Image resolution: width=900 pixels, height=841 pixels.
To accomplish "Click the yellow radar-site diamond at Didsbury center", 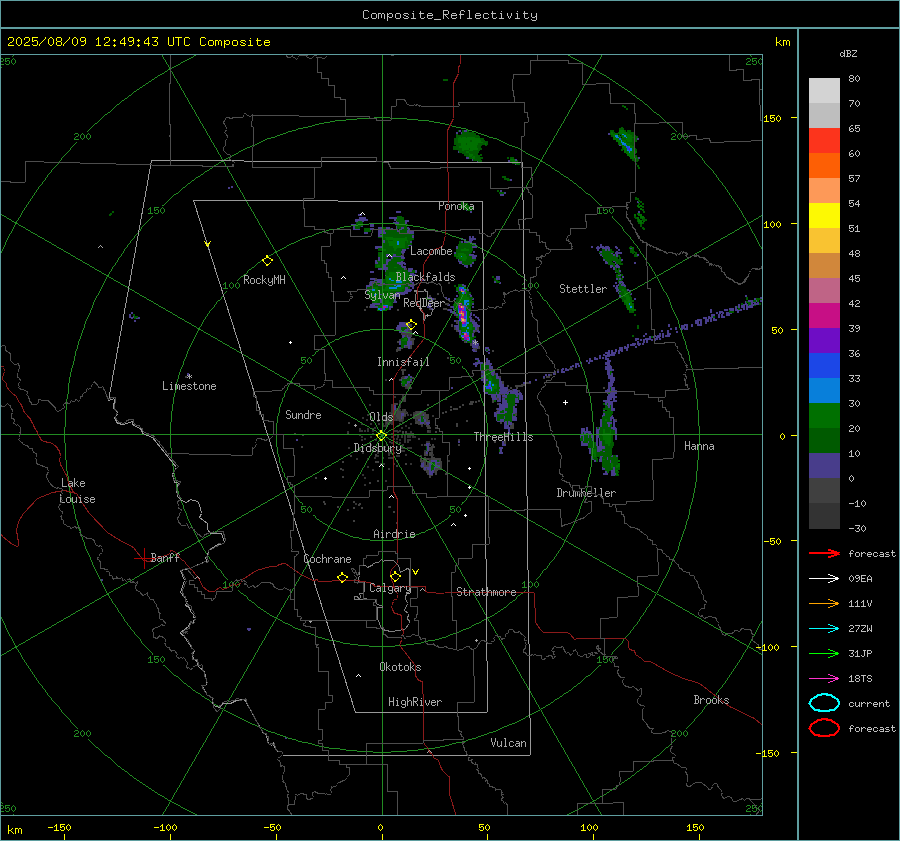I will coord(381,436).
